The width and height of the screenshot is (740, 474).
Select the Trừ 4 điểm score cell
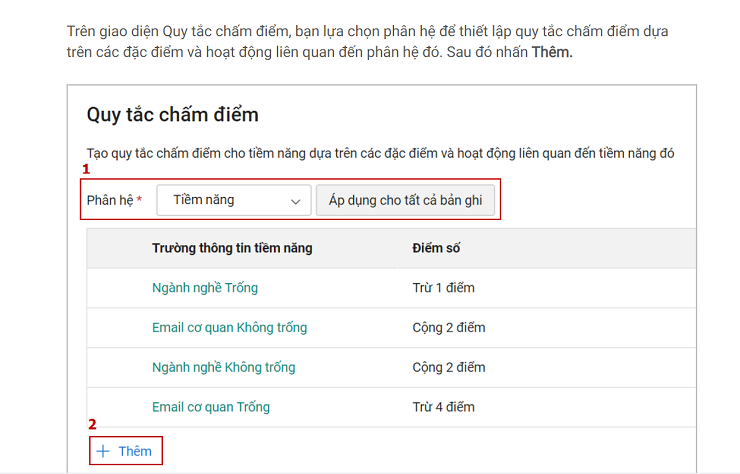[444, 406]
